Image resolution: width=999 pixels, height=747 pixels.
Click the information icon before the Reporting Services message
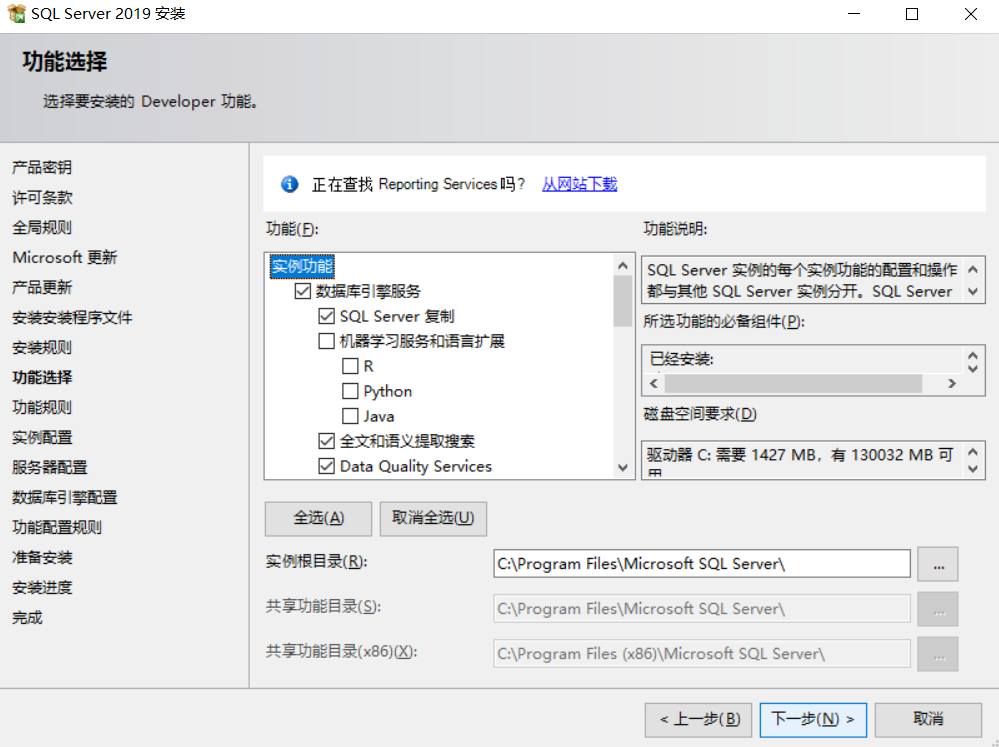pos(289,183)
